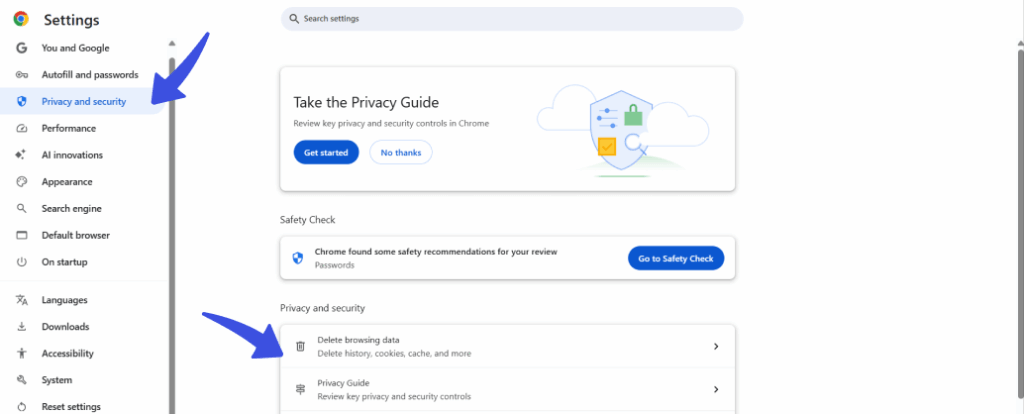Click the power icon for On startup
Image resolution: width=1024 pixels, height=414 pixels.
click(x=22, y=262)
